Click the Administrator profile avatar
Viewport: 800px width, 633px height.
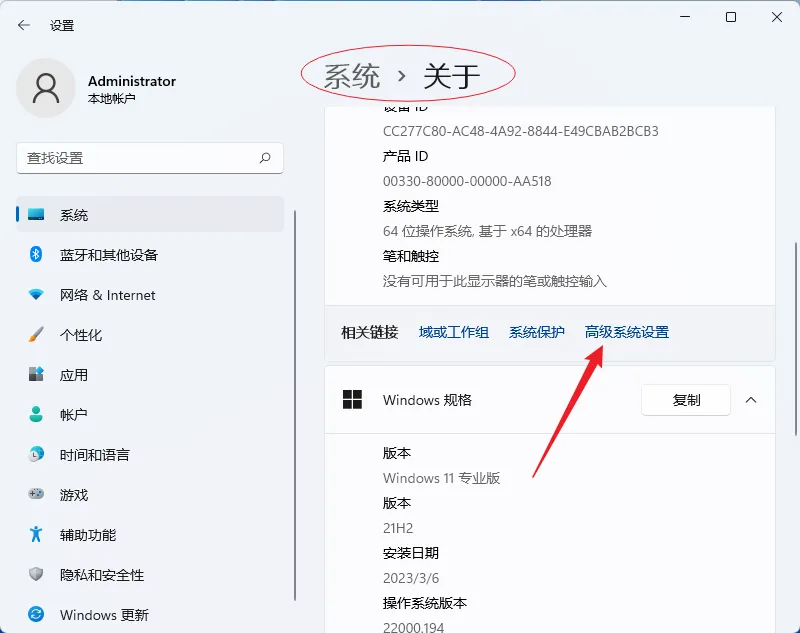point(46,88)
